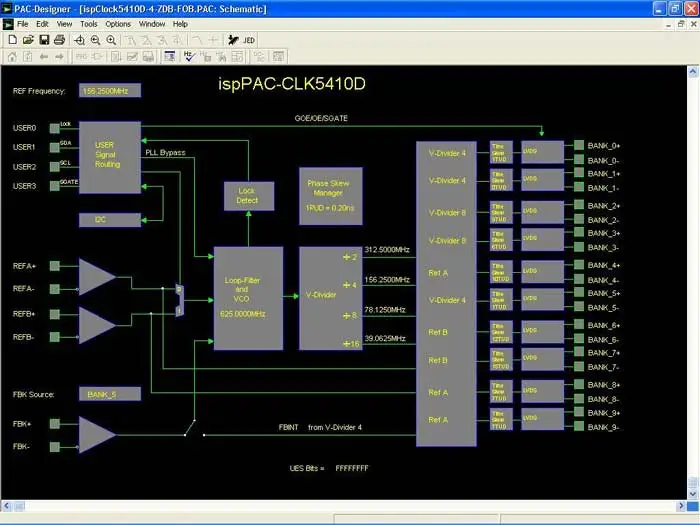Click the JED toolbar button
The width and height of the screenshot is (700, 525).
coord(250,40)
